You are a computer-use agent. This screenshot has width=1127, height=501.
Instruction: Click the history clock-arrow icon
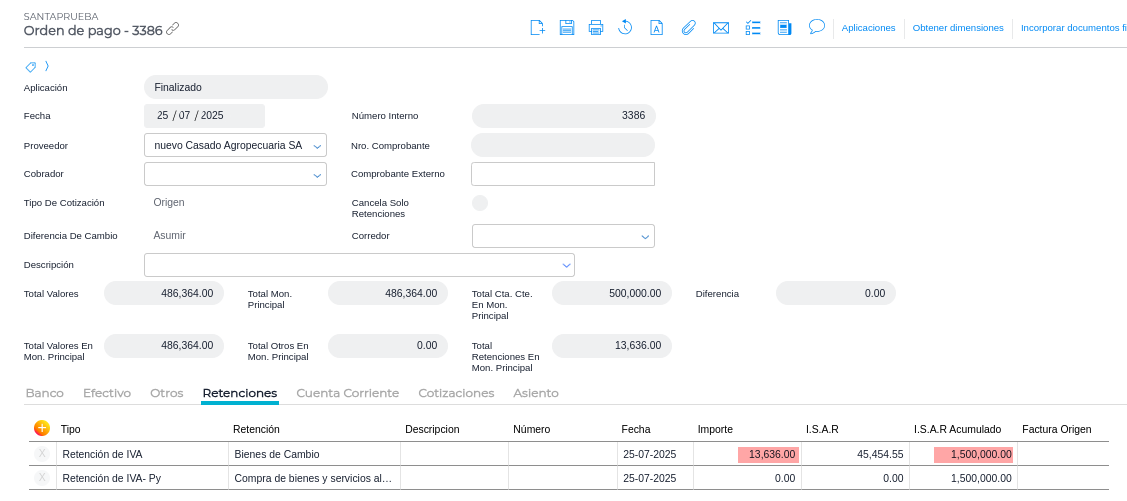pos(625,28)
